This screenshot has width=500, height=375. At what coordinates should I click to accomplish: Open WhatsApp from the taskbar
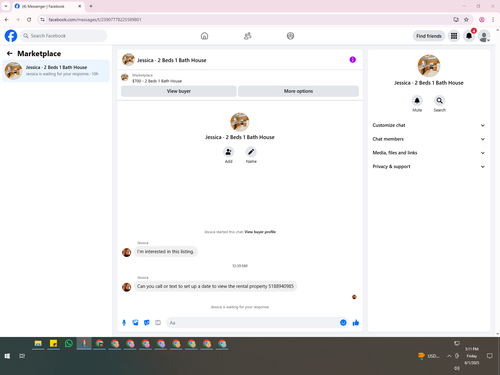69,343
